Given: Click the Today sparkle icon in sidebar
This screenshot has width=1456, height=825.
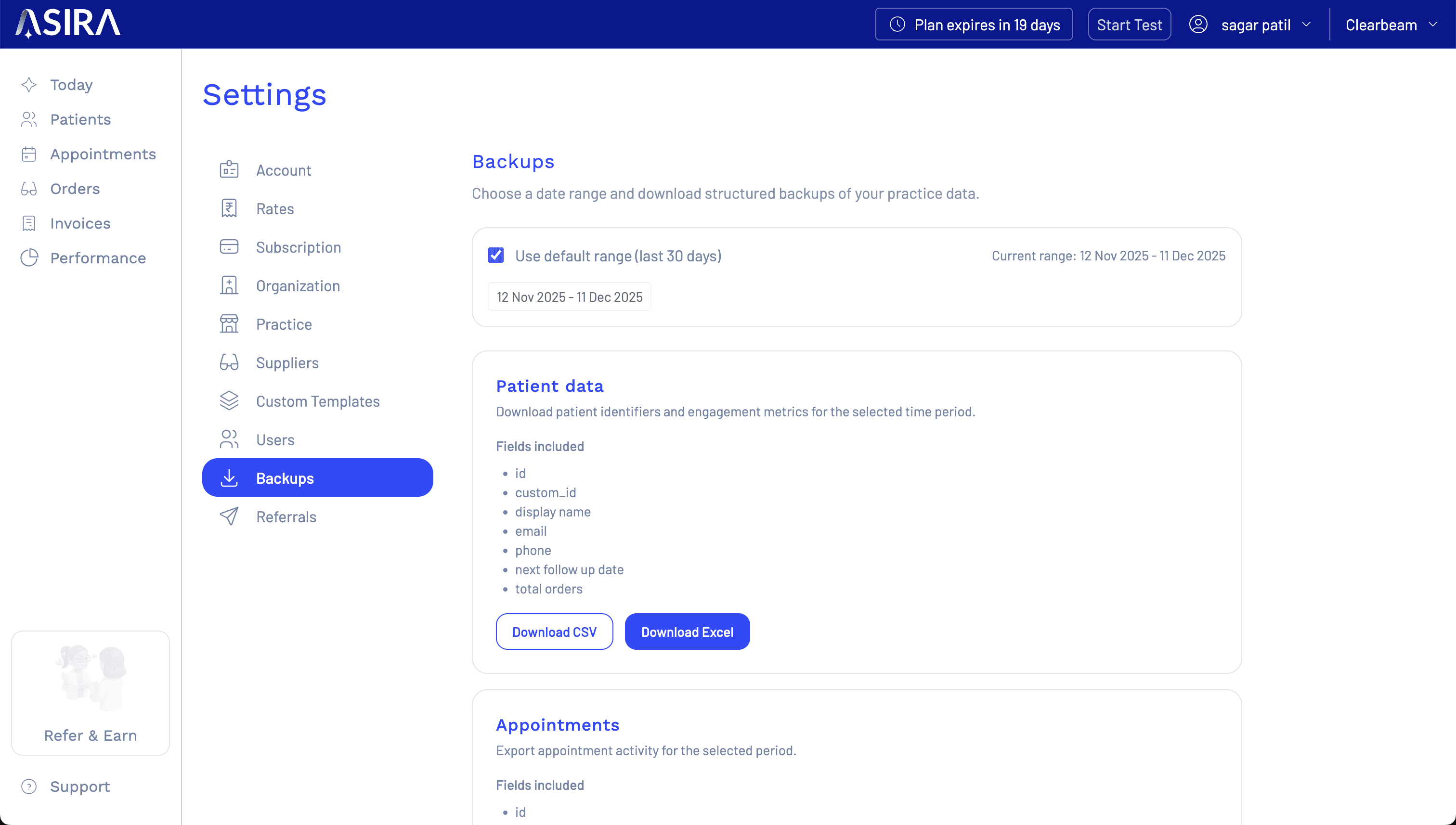Looking at the screenshot, I should tap(29, 85).
